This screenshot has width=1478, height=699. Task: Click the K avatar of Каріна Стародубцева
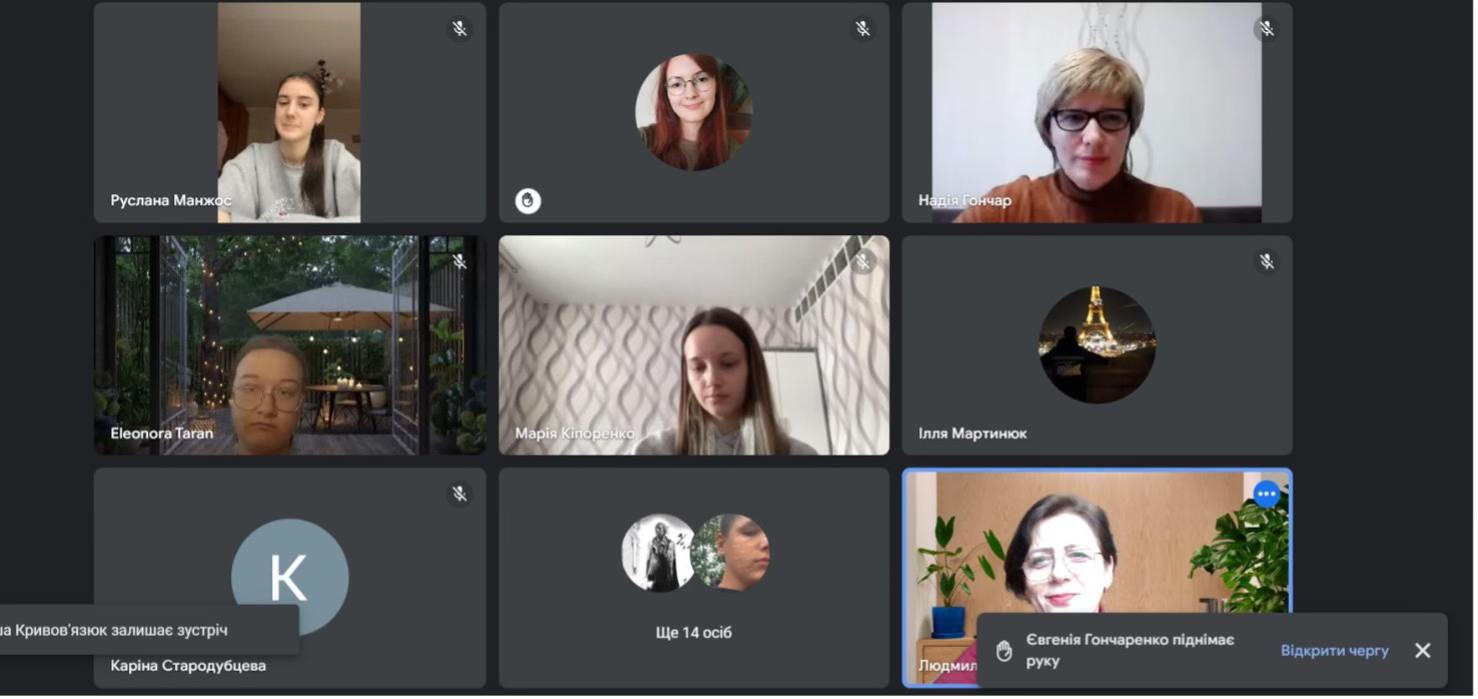tap(290, 577)
